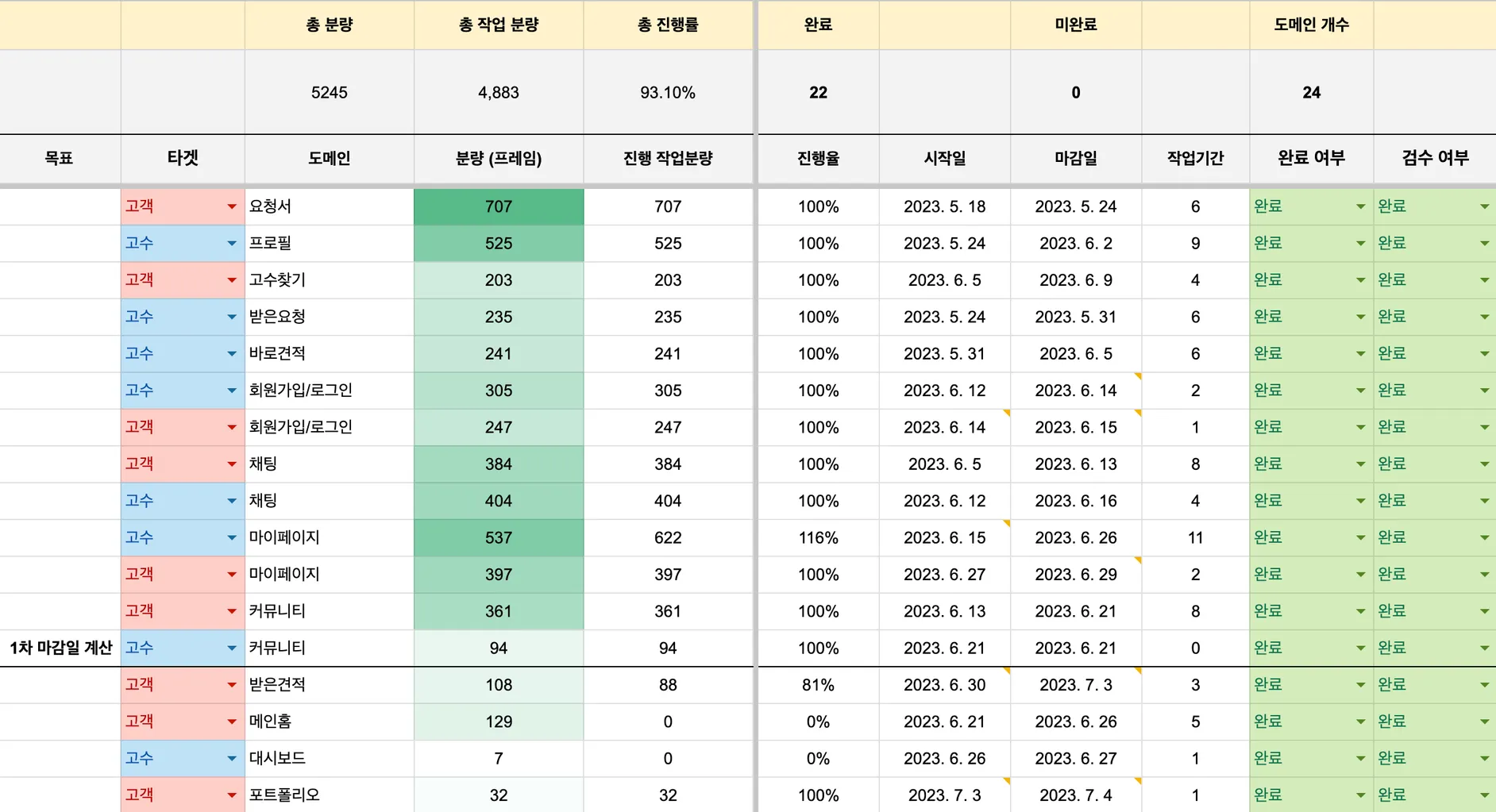Open the 완료 여부 dropdown for 받은견적

pyautogui.click(x=1360, y=685)
